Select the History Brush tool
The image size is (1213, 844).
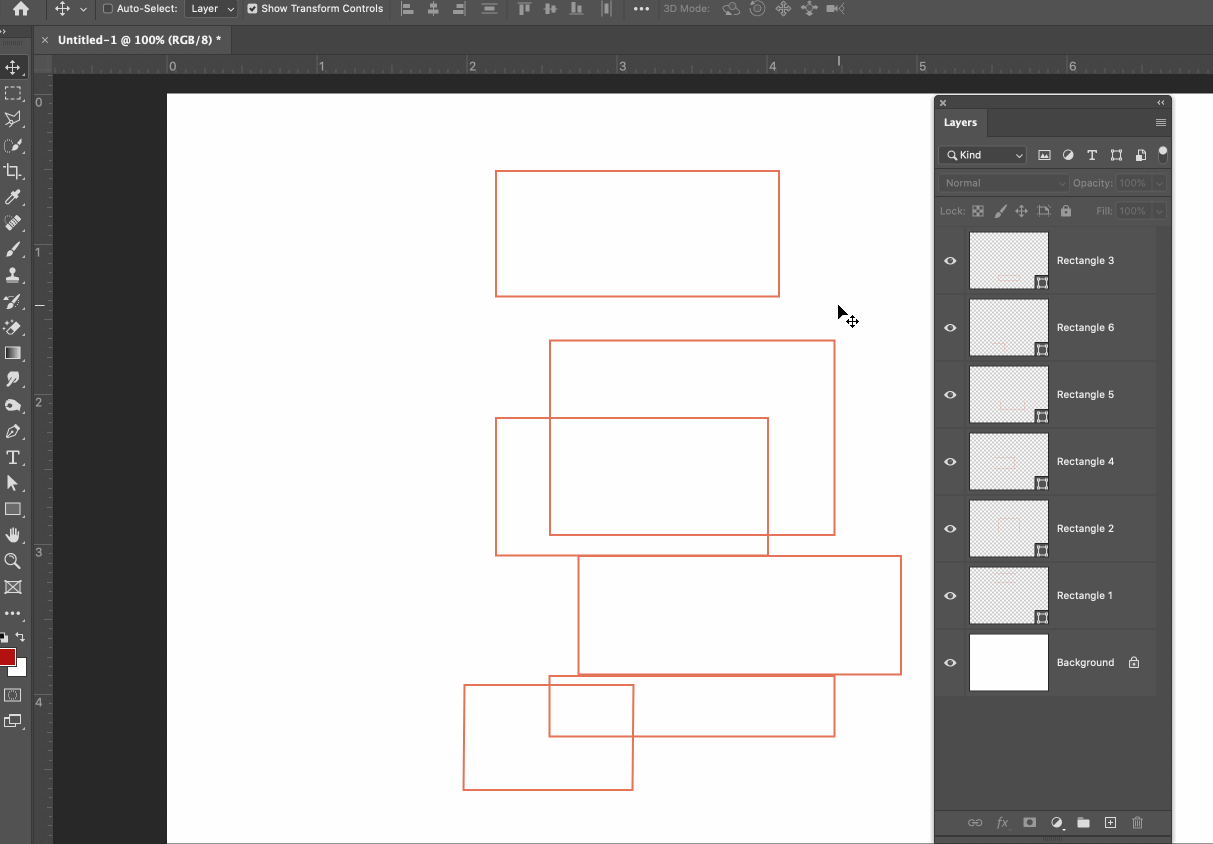13,301
